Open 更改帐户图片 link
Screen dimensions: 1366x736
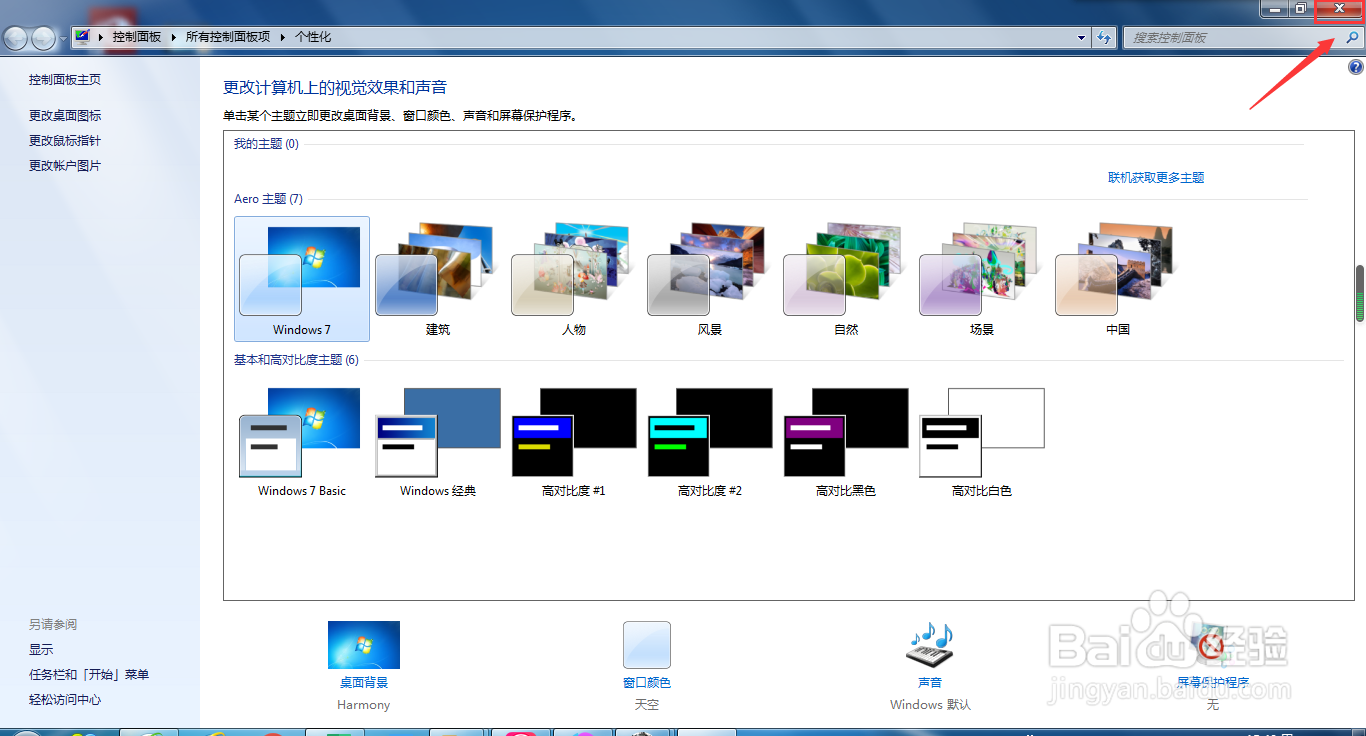[x=65, y=166]
